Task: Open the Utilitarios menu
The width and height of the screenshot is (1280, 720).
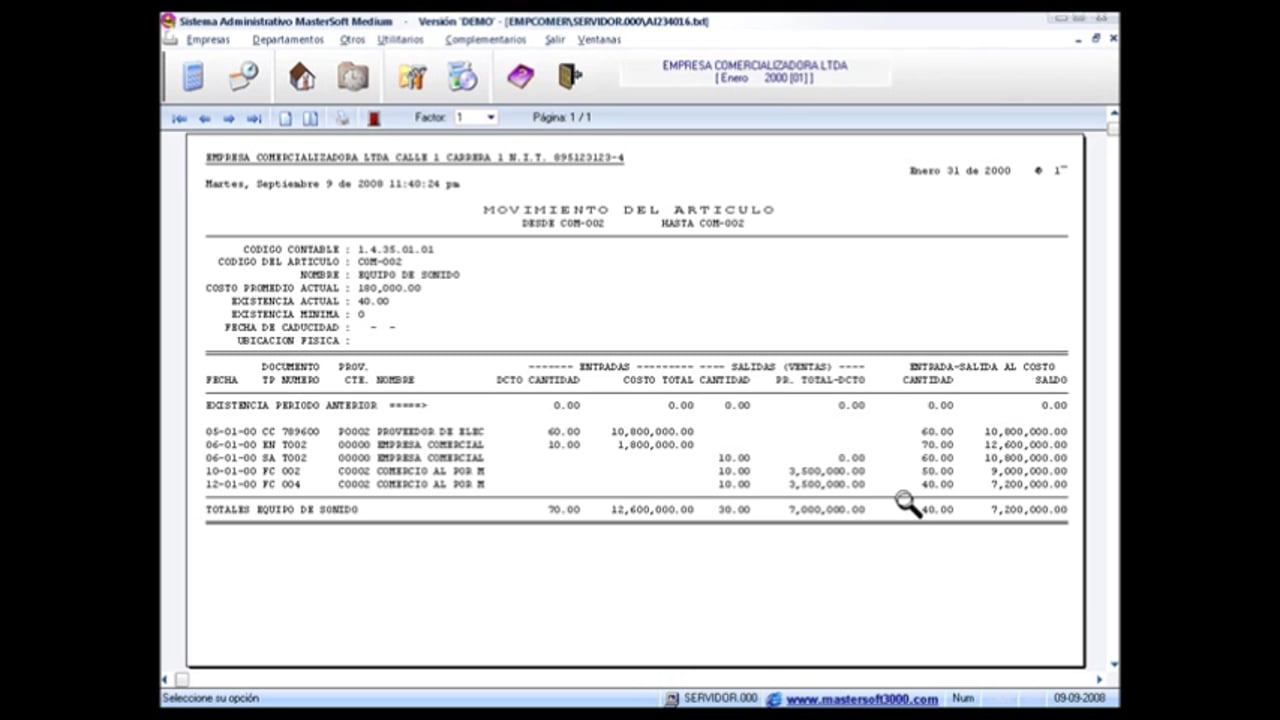Action: 400,40
